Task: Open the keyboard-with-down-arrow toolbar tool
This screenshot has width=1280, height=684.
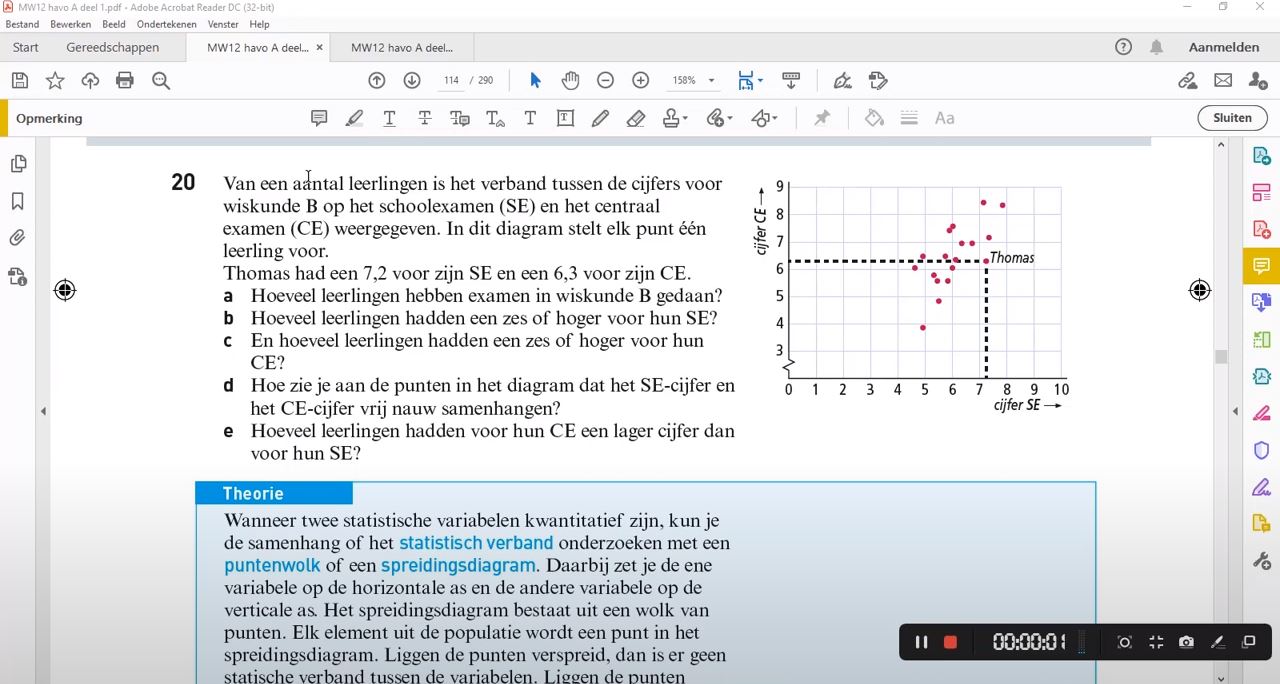Action: [791, 81]
